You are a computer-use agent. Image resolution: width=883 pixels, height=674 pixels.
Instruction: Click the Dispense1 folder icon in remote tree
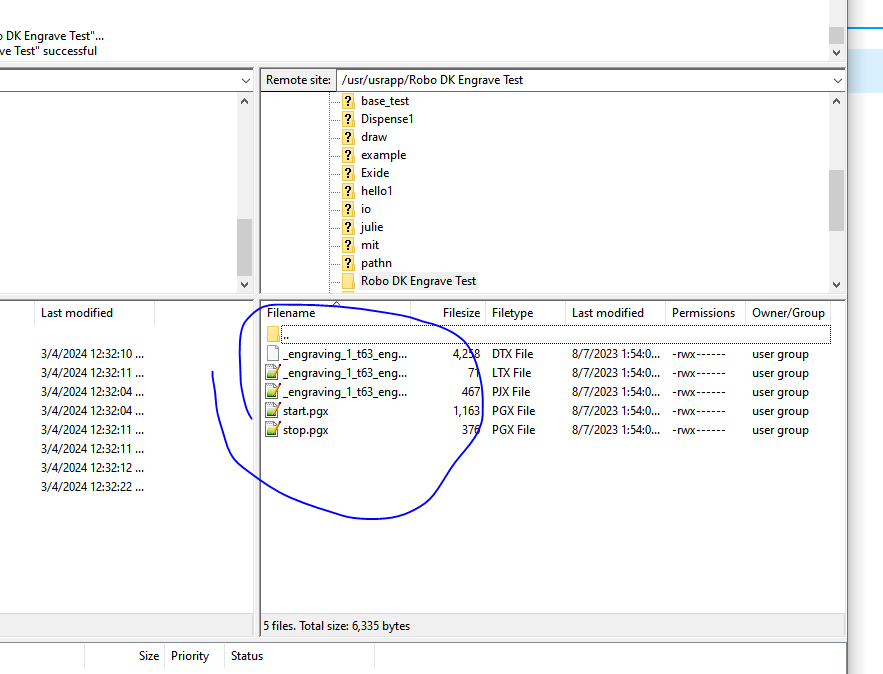click(x=348, y=119)
